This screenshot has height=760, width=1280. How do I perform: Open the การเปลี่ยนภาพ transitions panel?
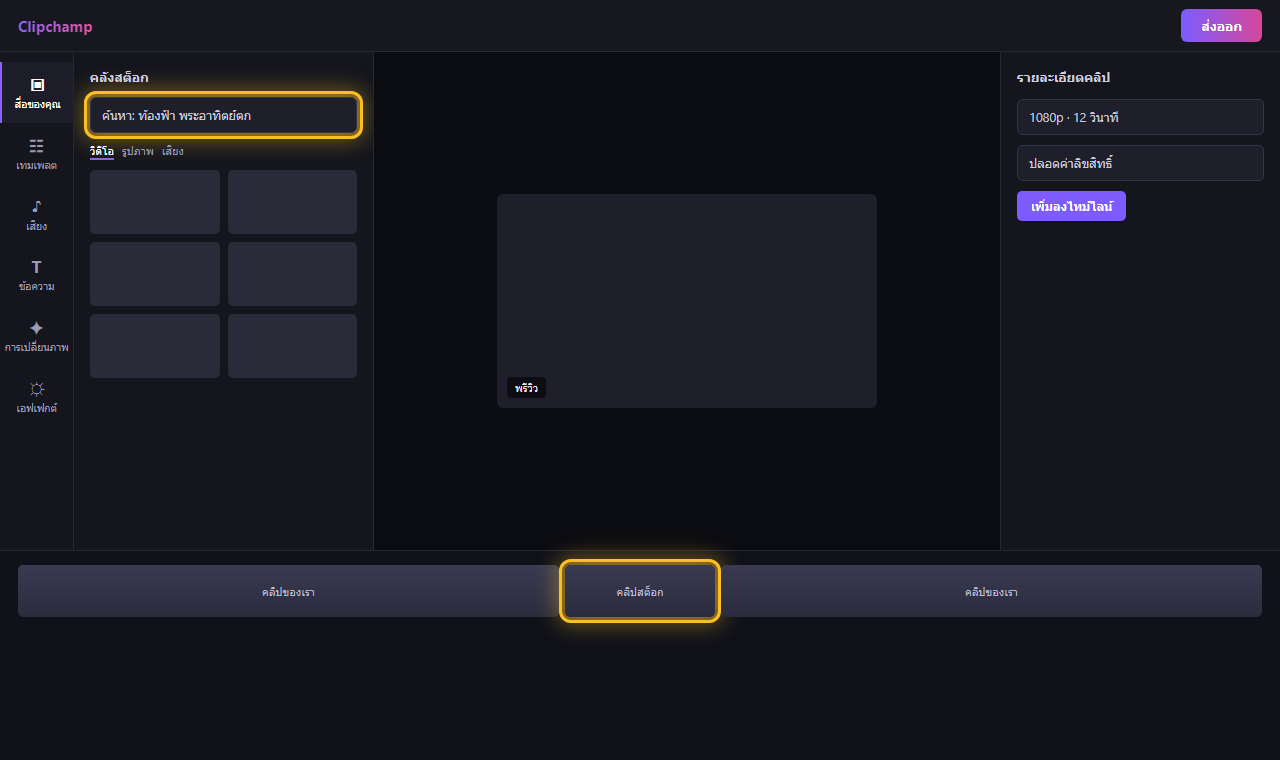[37, 336]
